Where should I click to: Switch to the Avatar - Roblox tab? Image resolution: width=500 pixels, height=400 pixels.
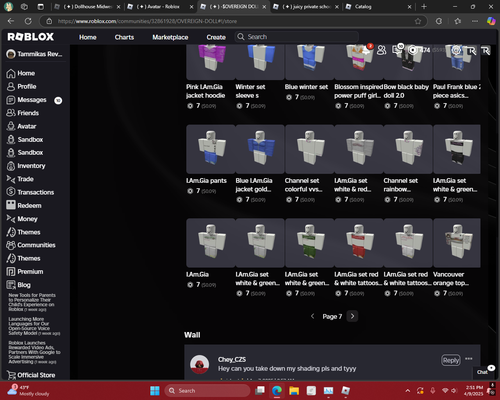(161, 7)
